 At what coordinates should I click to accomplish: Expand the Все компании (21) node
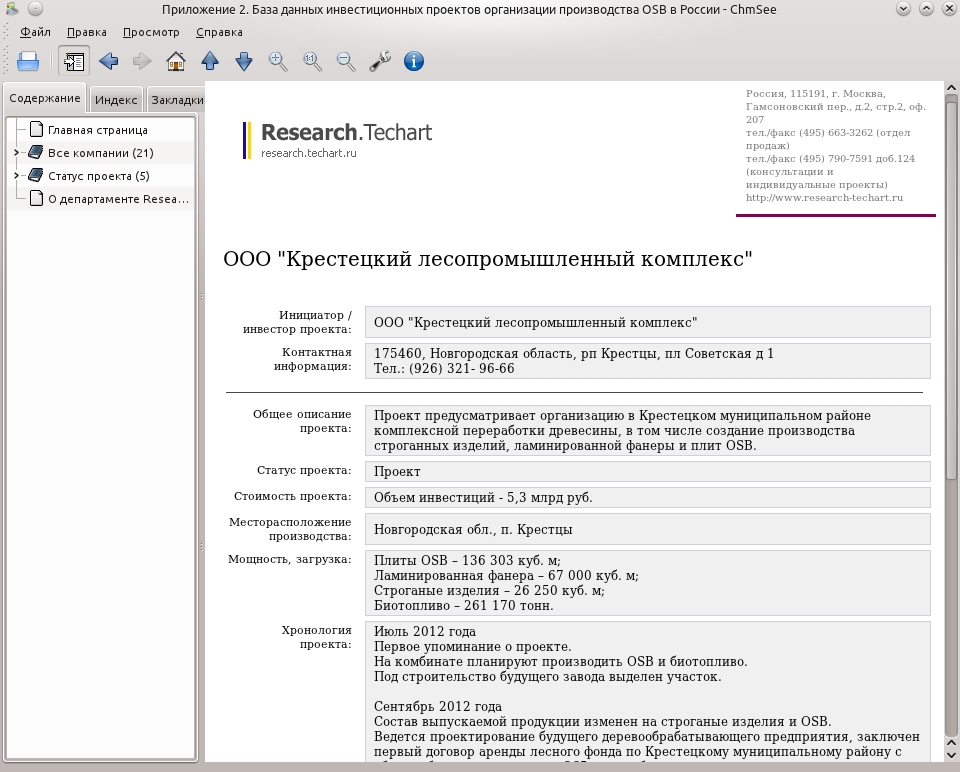point(17,152)
